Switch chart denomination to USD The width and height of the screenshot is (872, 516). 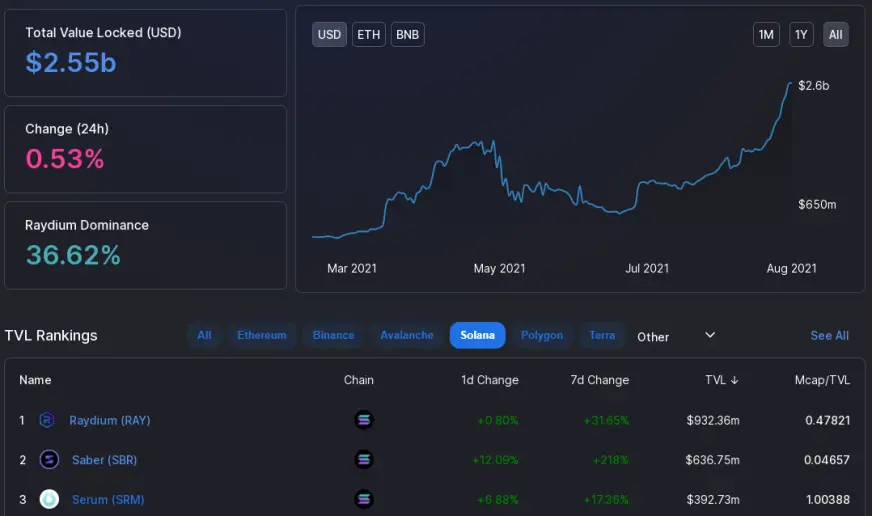[329, 34]
